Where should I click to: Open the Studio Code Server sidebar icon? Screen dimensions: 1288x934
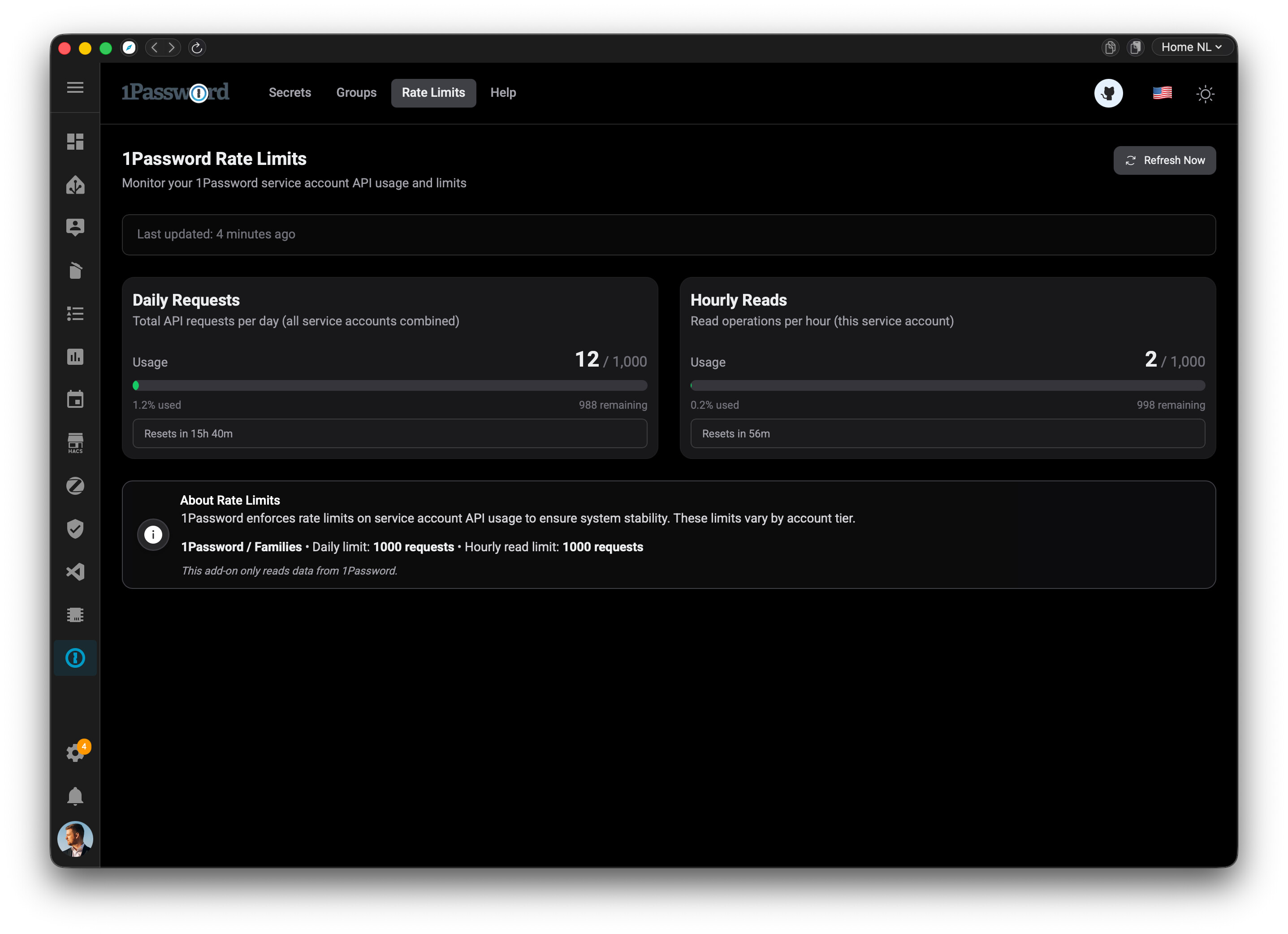tap(75, 572)
